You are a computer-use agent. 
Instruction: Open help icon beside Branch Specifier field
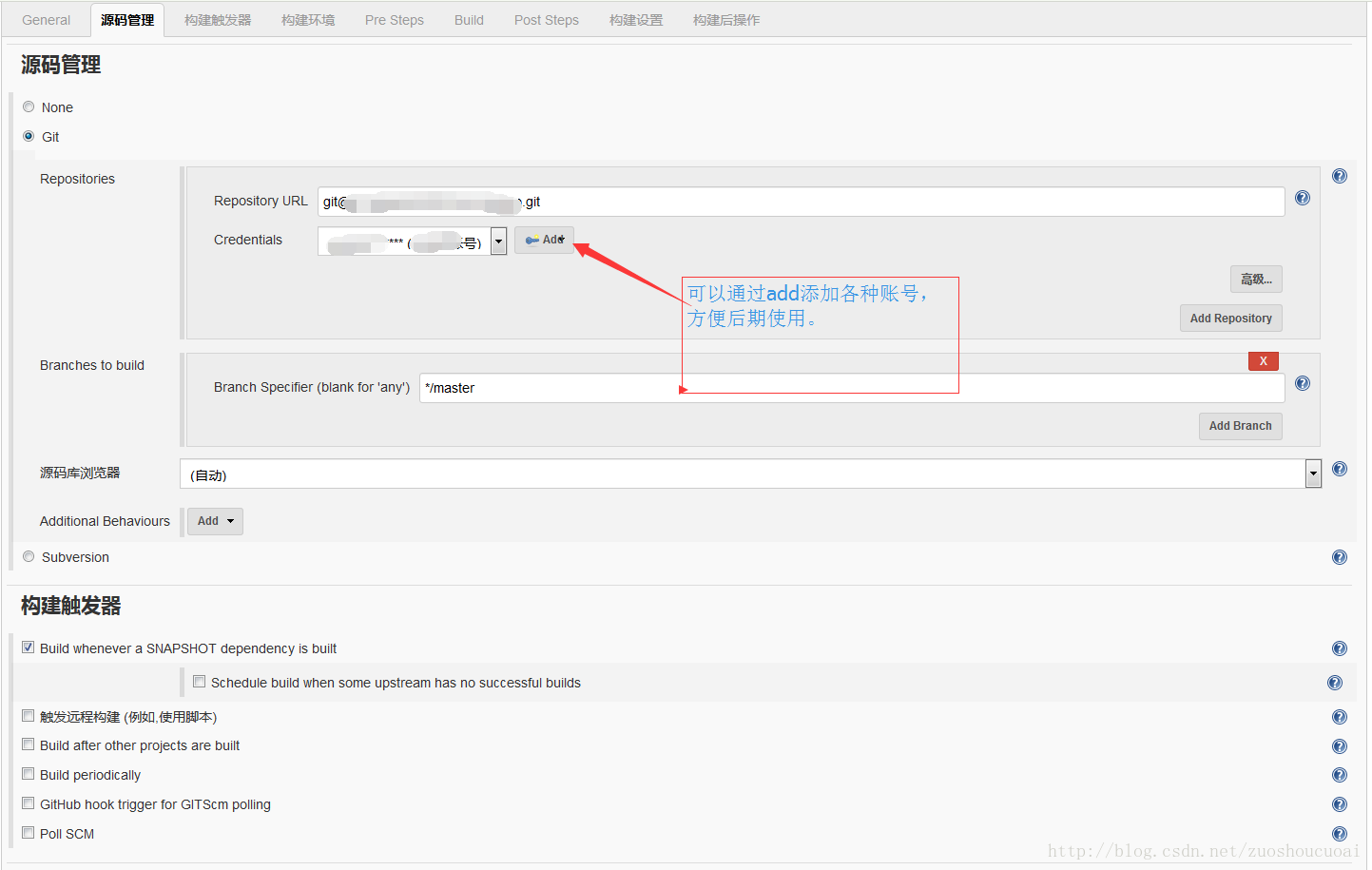[x=1302, y=383]
